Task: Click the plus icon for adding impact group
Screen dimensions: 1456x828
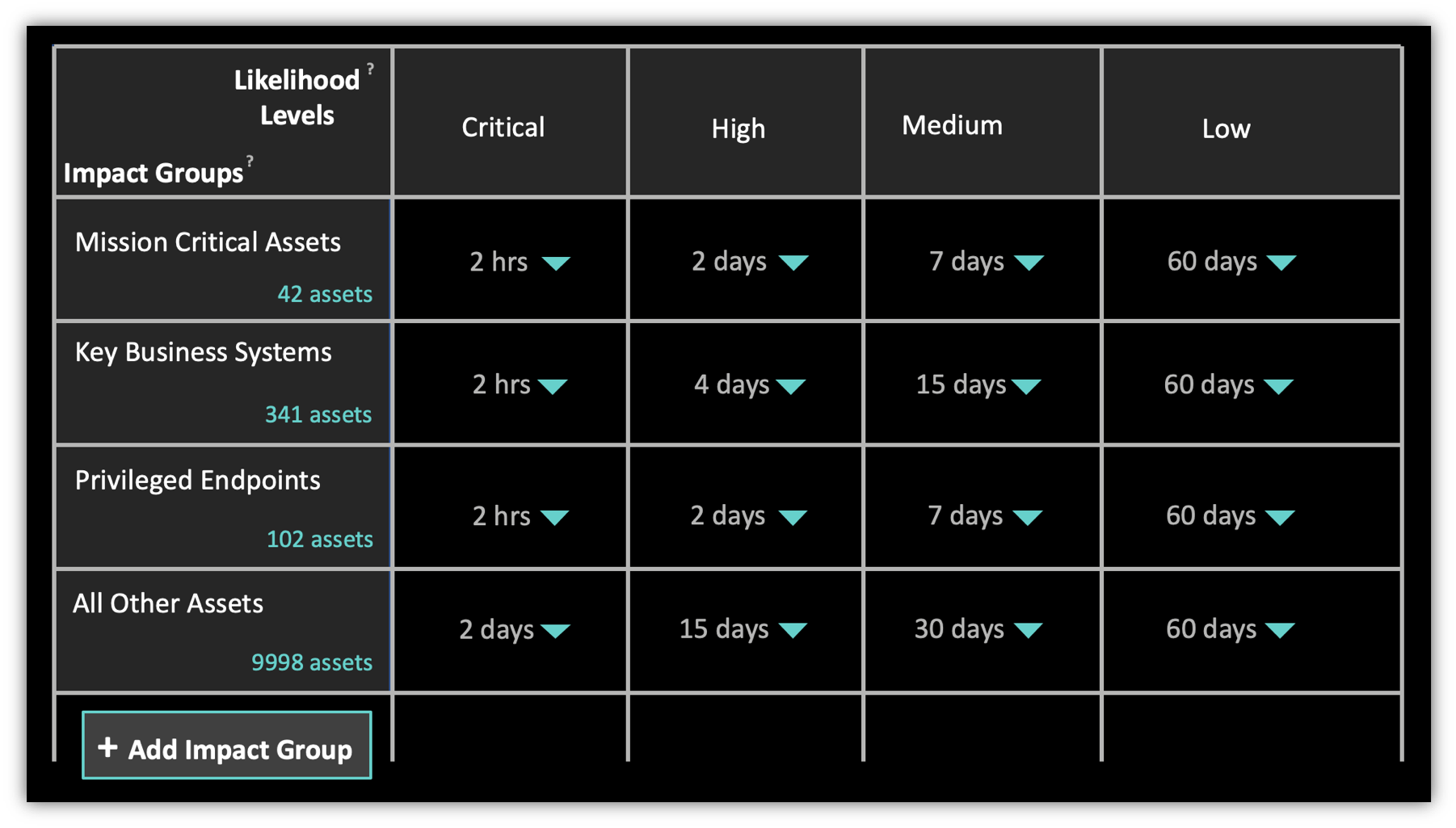Action: tap(107, 748)
